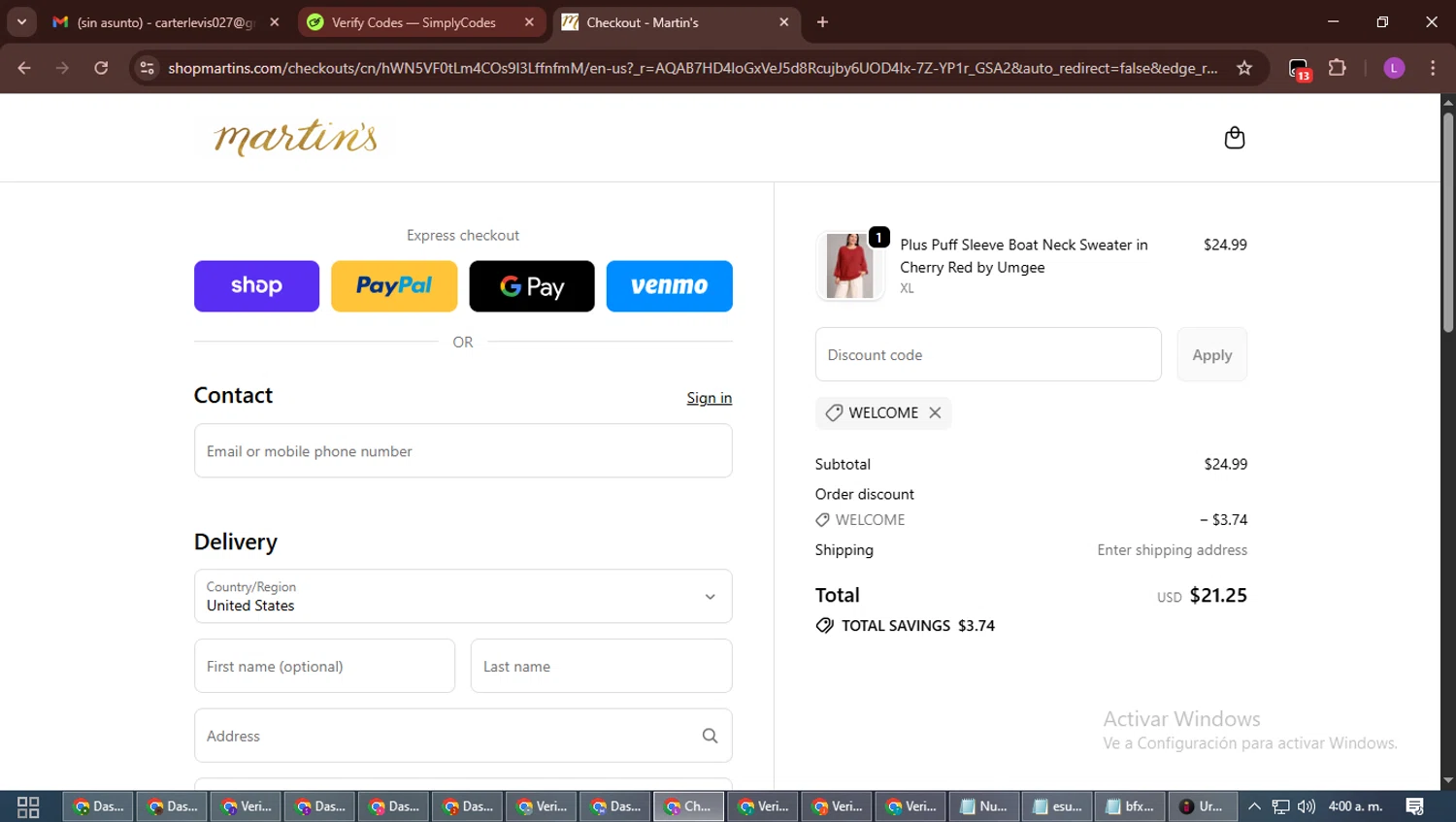Close the Gmail tab
The height and width of the screenshot is (822, 1456).
tap(275, 22)
